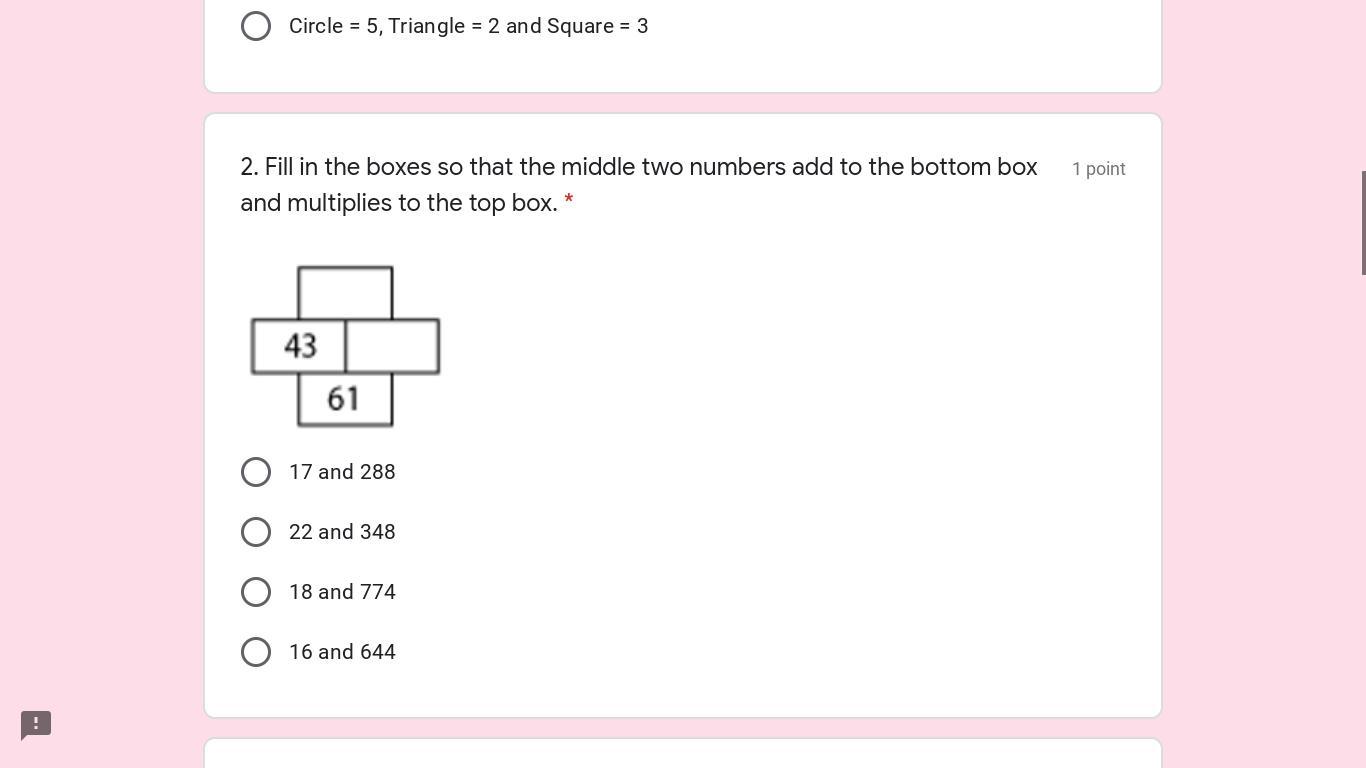Click the 'Circle = 5, Triangle = 2' option text
The image size is (1366, 768).
[x=468, y=26]
